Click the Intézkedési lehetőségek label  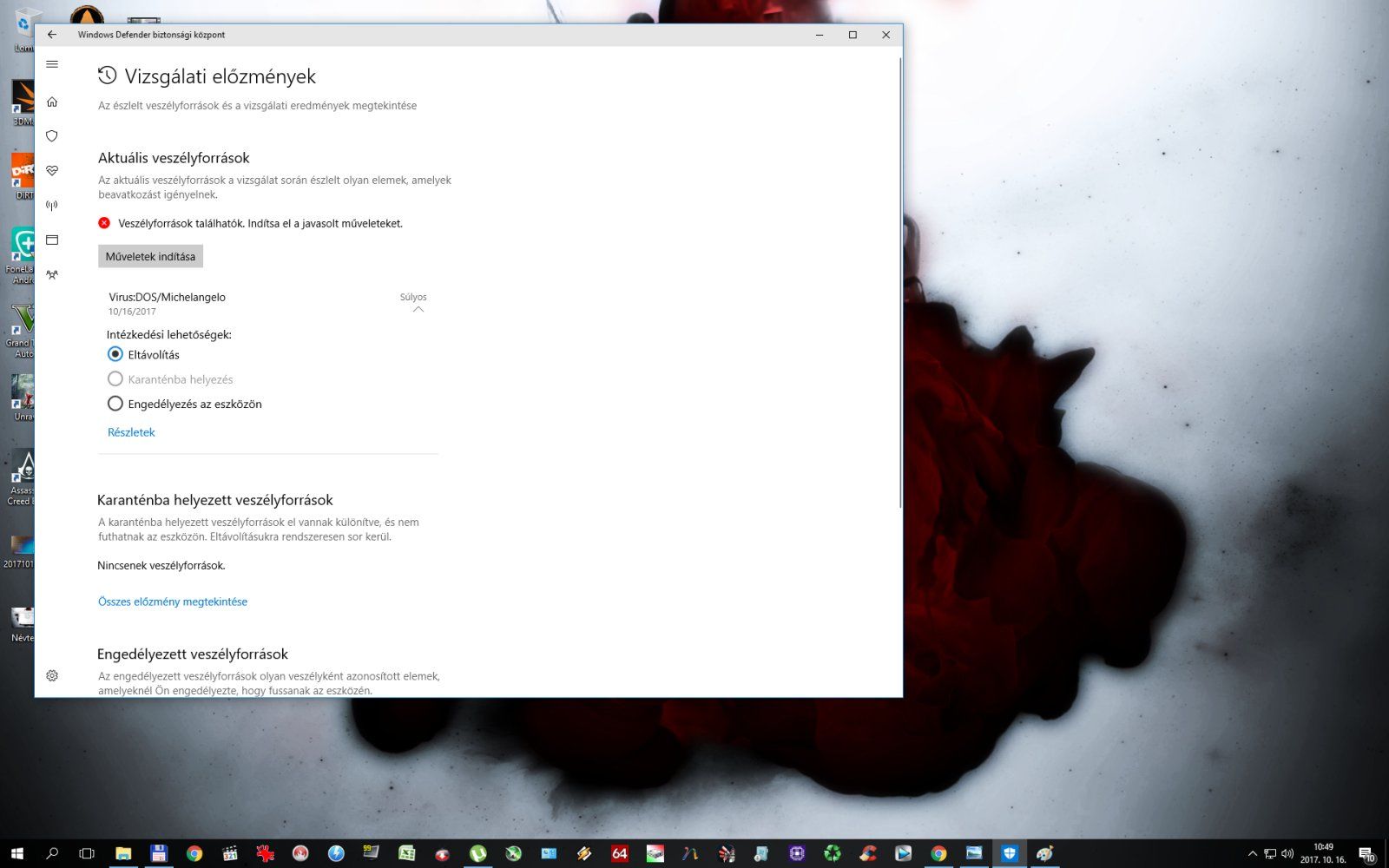[x=169, y=334]
